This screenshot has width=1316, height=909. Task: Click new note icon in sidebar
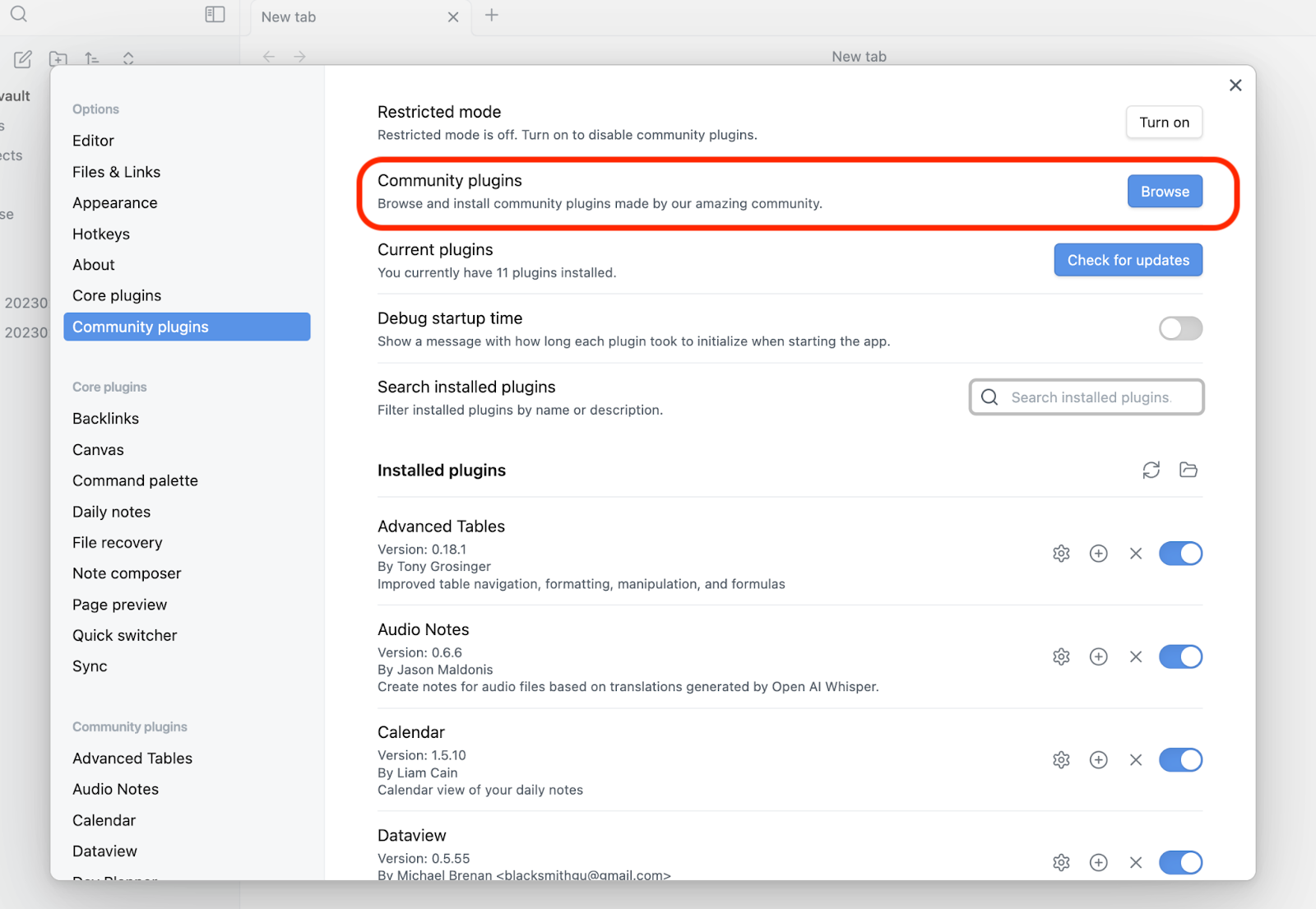(x=23, y=58)
